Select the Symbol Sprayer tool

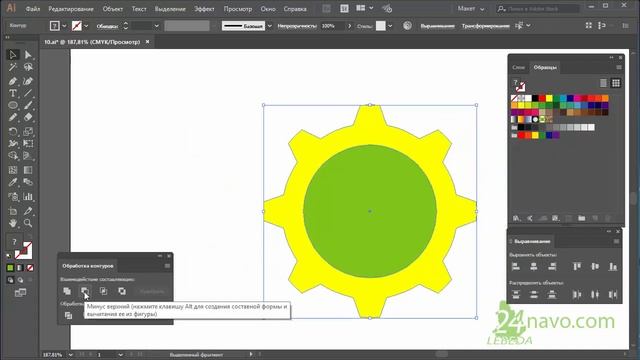[x=13, y=197]
